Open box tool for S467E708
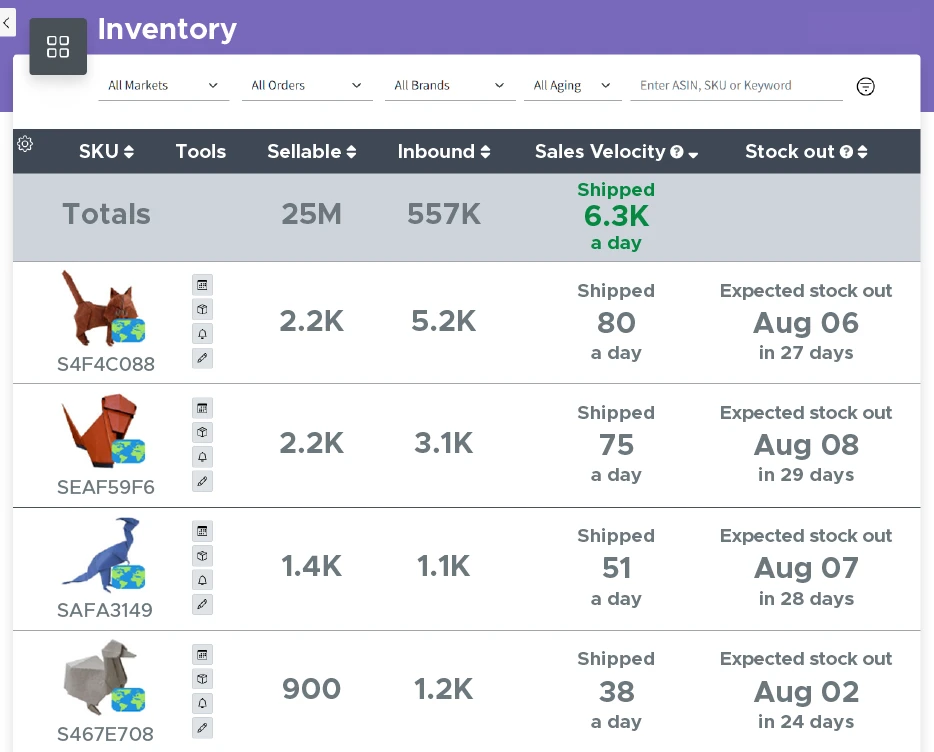Screen dimensions: 934x752 (203, 679)
